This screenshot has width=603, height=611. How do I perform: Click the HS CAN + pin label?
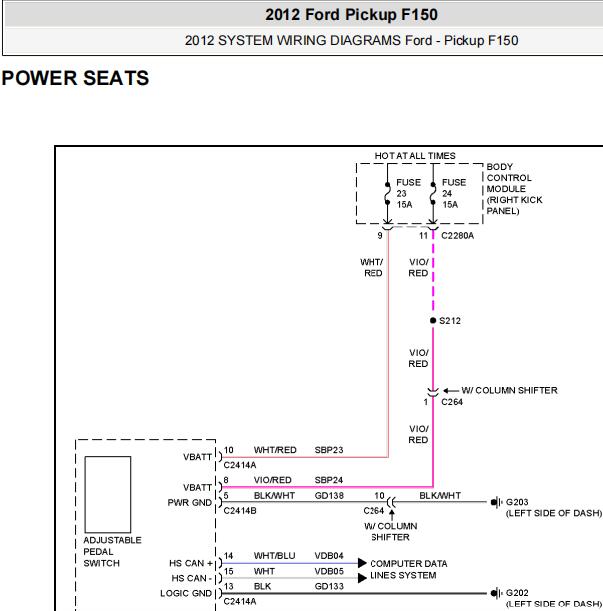click(191, 563)
